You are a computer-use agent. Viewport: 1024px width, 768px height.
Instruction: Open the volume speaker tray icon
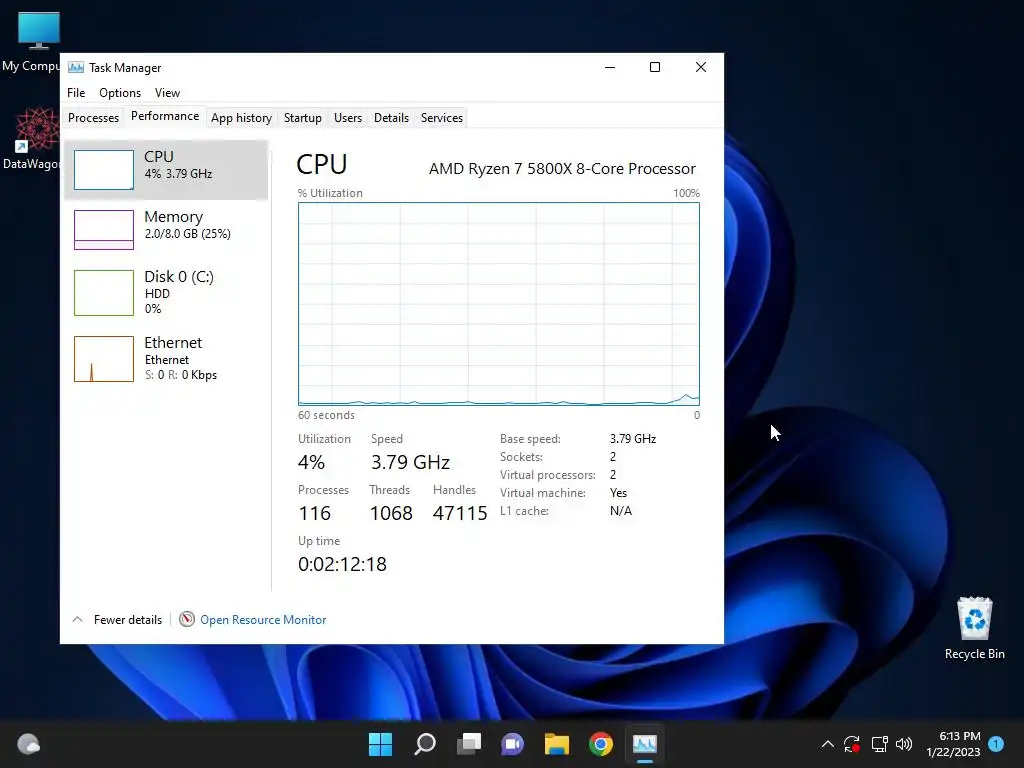click(x=904, y=744)
